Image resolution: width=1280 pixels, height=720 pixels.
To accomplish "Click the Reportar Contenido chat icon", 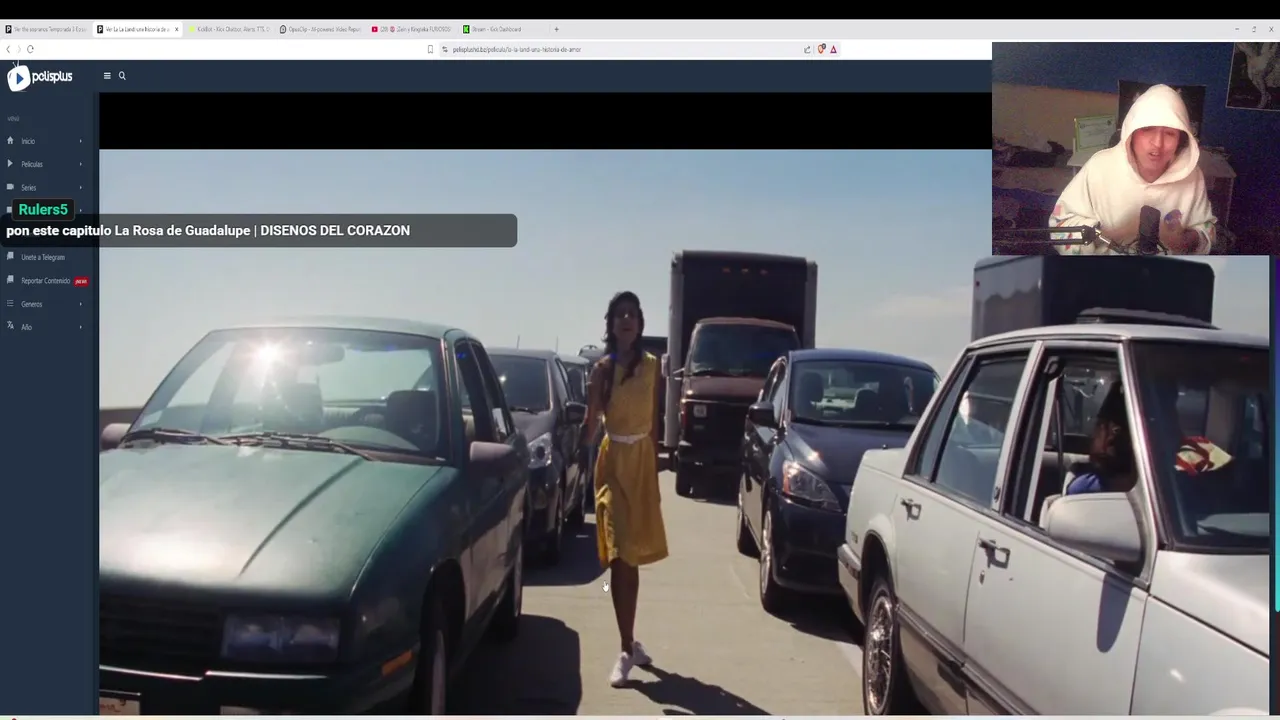I will click(x=10, y=280).
